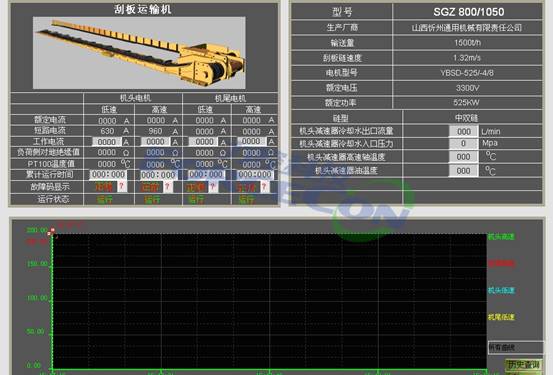Click the head motor low-speed fault '?' icon
Image resolution: width=553 pixels, height=375 pixels.
click(122, 186)
